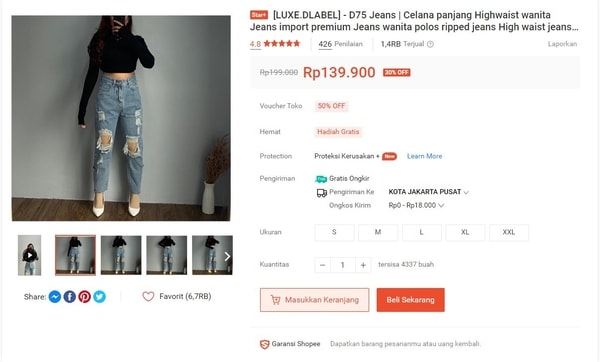Image resolution: width=600 pixels, height=362 pixels.
Task: Expand Ongkos Kirim Rp0 - Rp18.000 options
Action: pos(416,205)
